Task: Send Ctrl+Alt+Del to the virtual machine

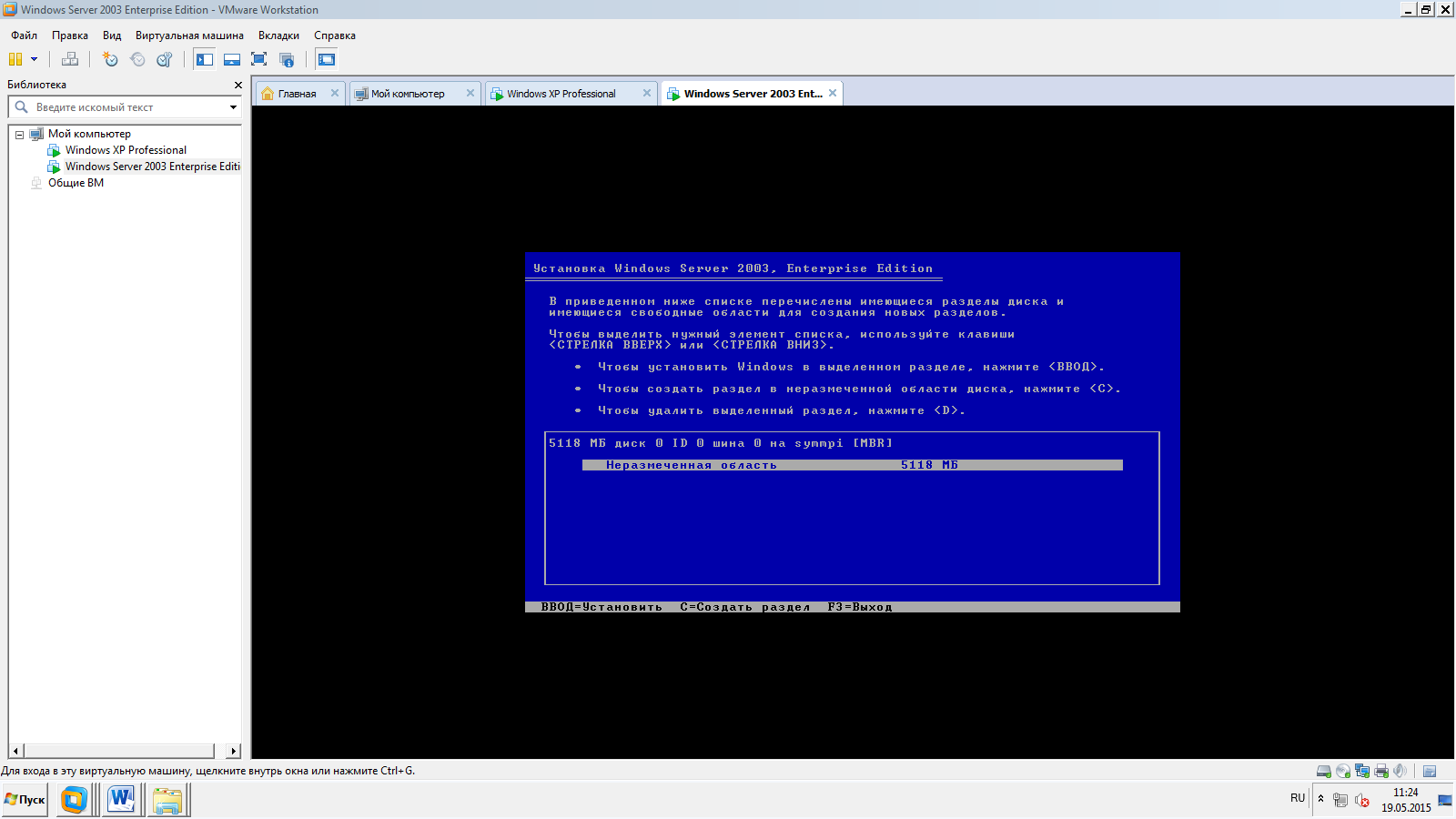Action: point(70,59)
